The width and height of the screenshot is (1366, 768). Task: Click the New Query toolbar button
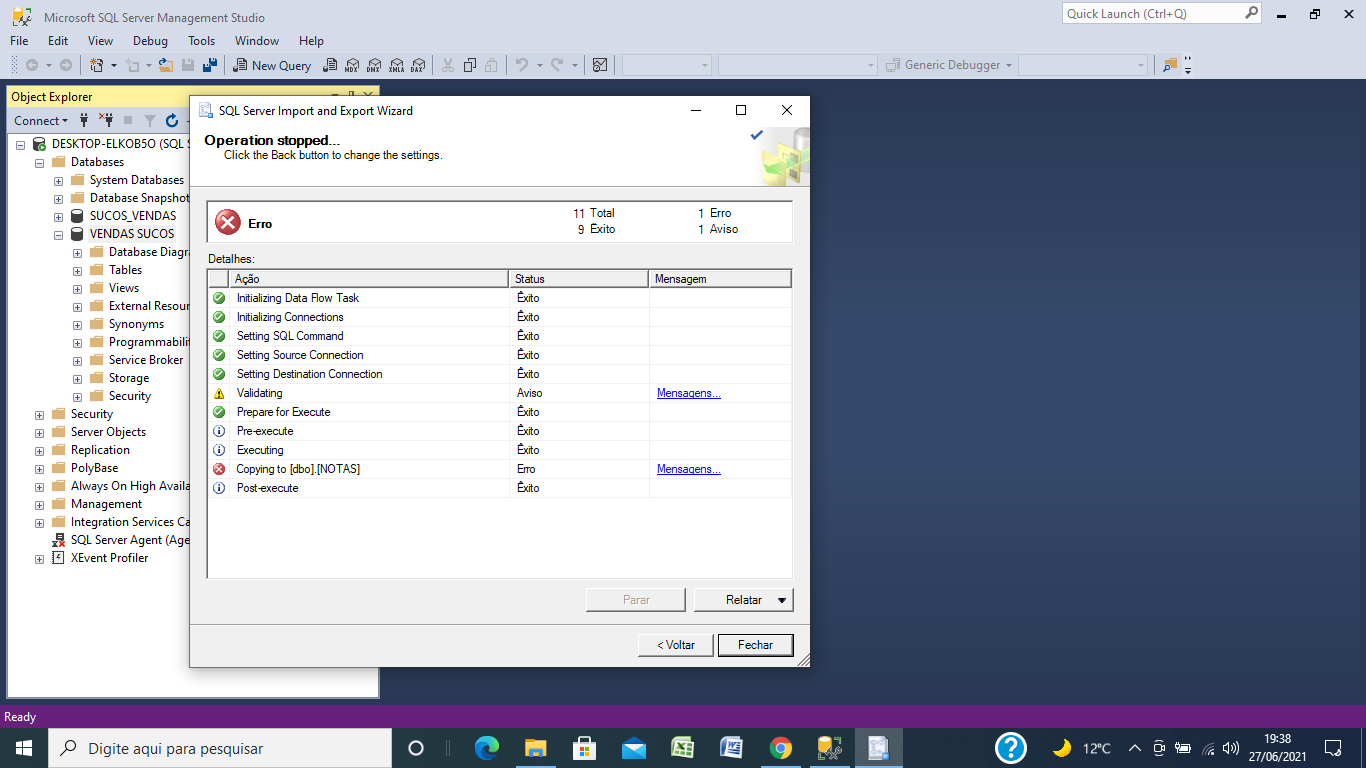coord(272,65)
